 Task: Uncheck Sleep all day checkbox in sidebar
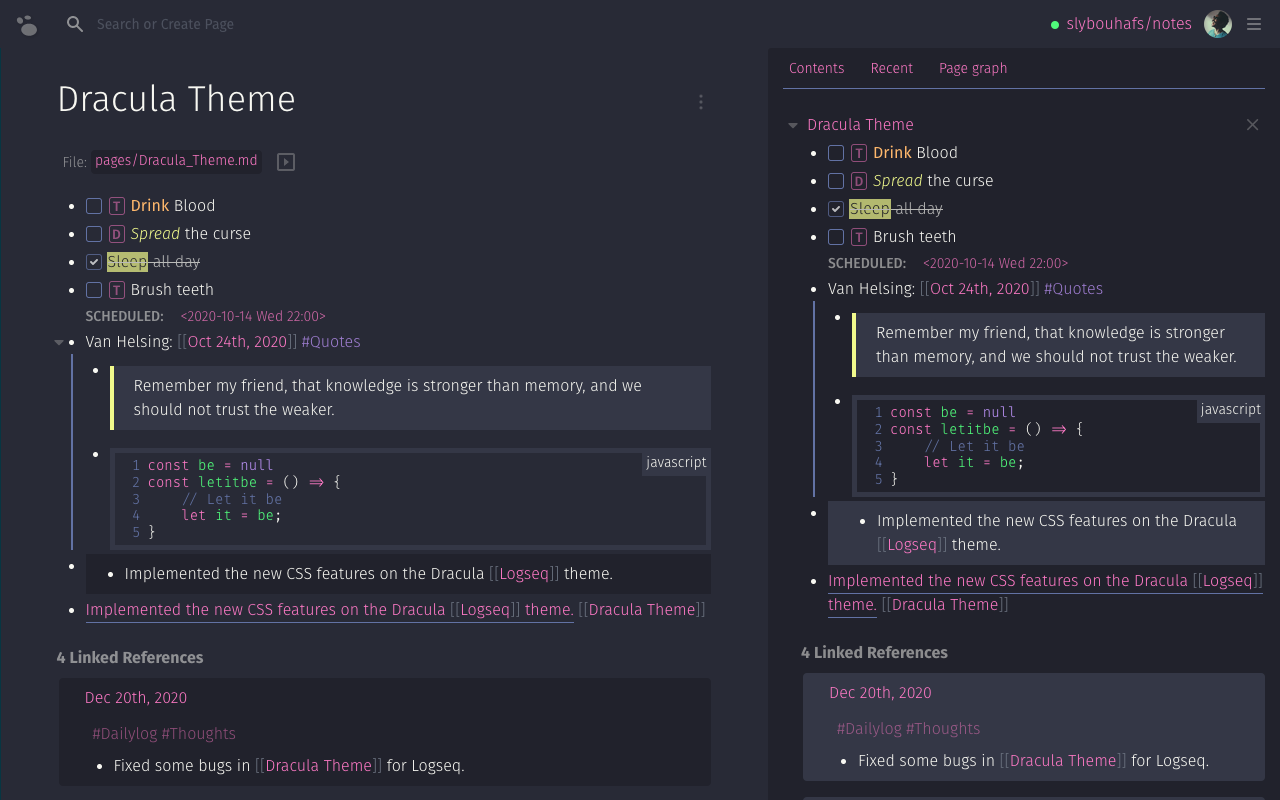(x=836, y=209)
